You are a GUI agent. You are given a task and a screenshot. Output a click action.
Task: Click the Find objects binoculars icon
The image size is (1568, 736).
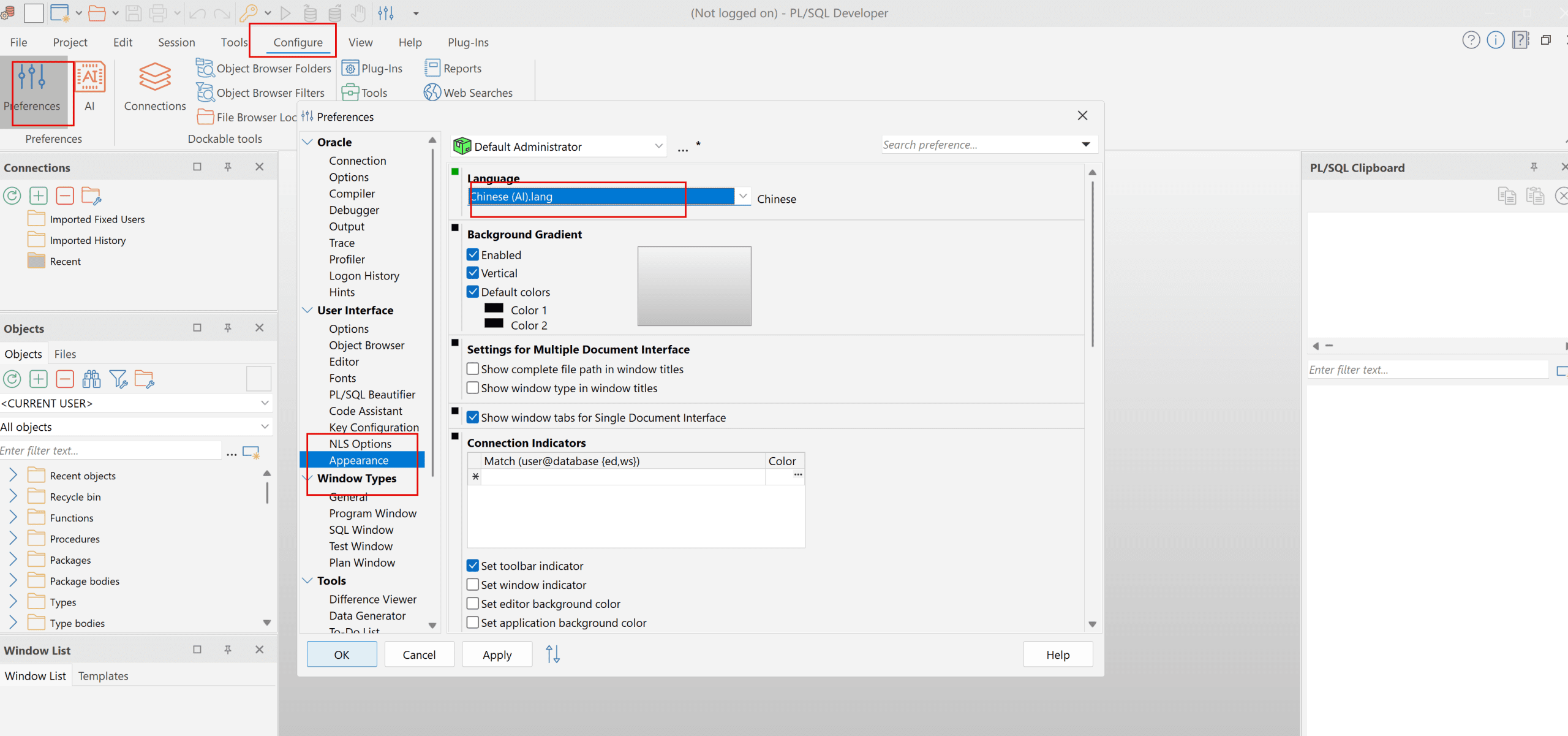tap(91, 379)
